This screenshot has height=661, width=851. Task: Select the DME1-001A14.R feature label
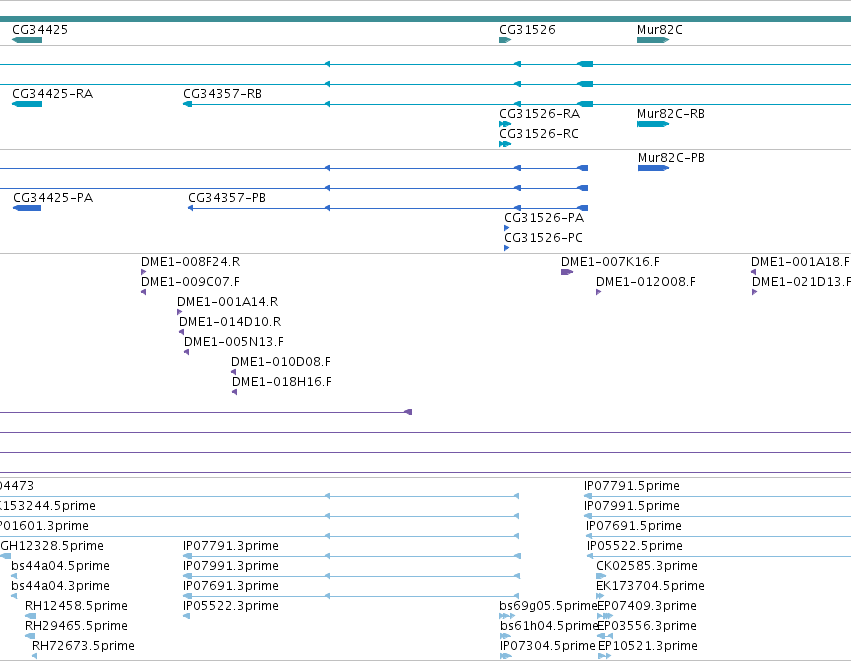coord(227,302)
